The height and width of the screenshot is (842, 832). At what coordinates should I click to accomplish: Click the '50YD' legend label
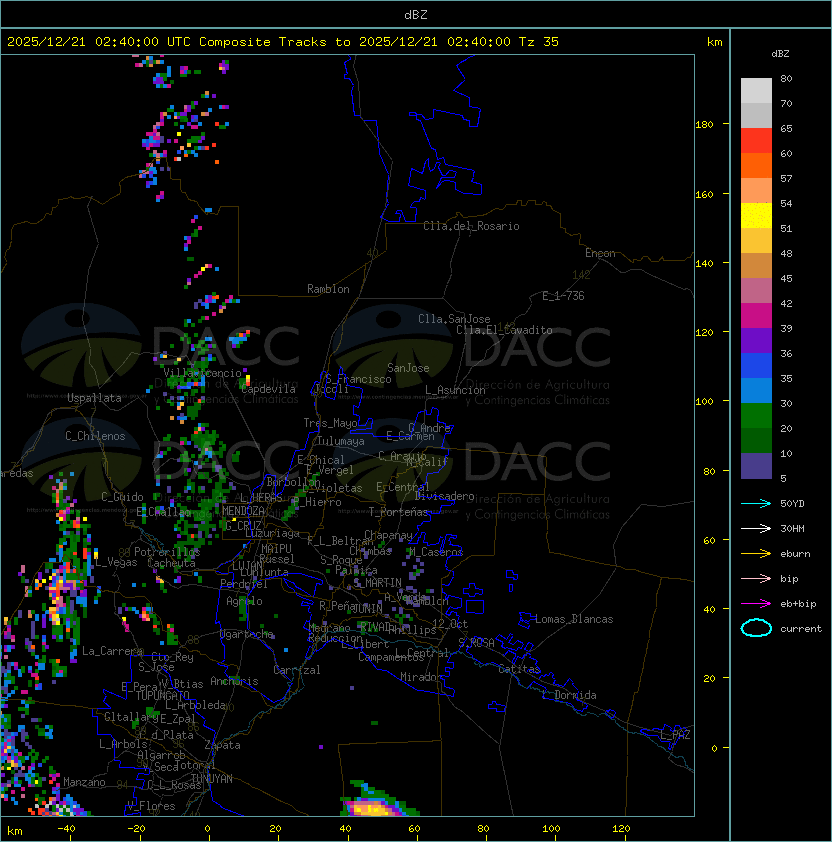(792, 504)
